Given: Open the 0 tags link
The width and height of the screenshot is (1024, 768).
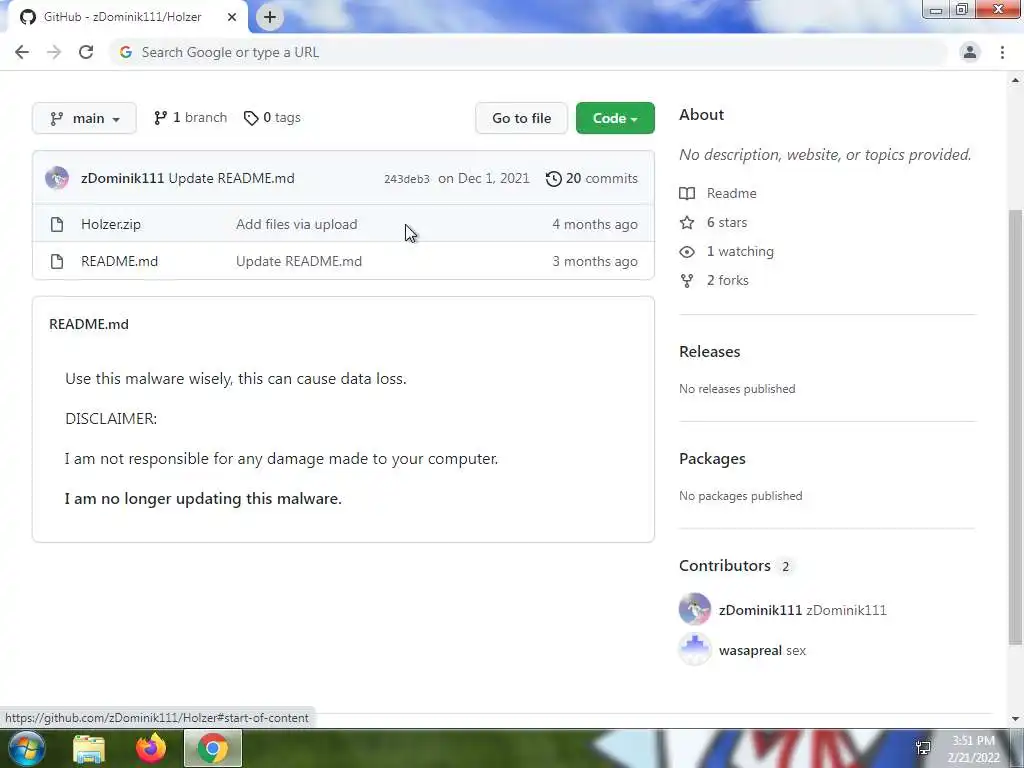Looking at the screenshot, I should coord(272,118).
